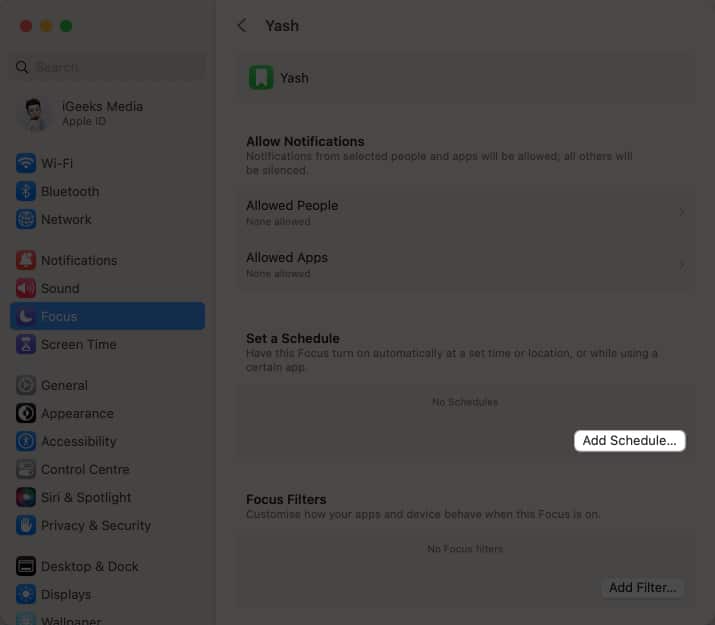Click the Yash title in header
This screenshot has width=715, height=625.
click(x=282, y=26)
